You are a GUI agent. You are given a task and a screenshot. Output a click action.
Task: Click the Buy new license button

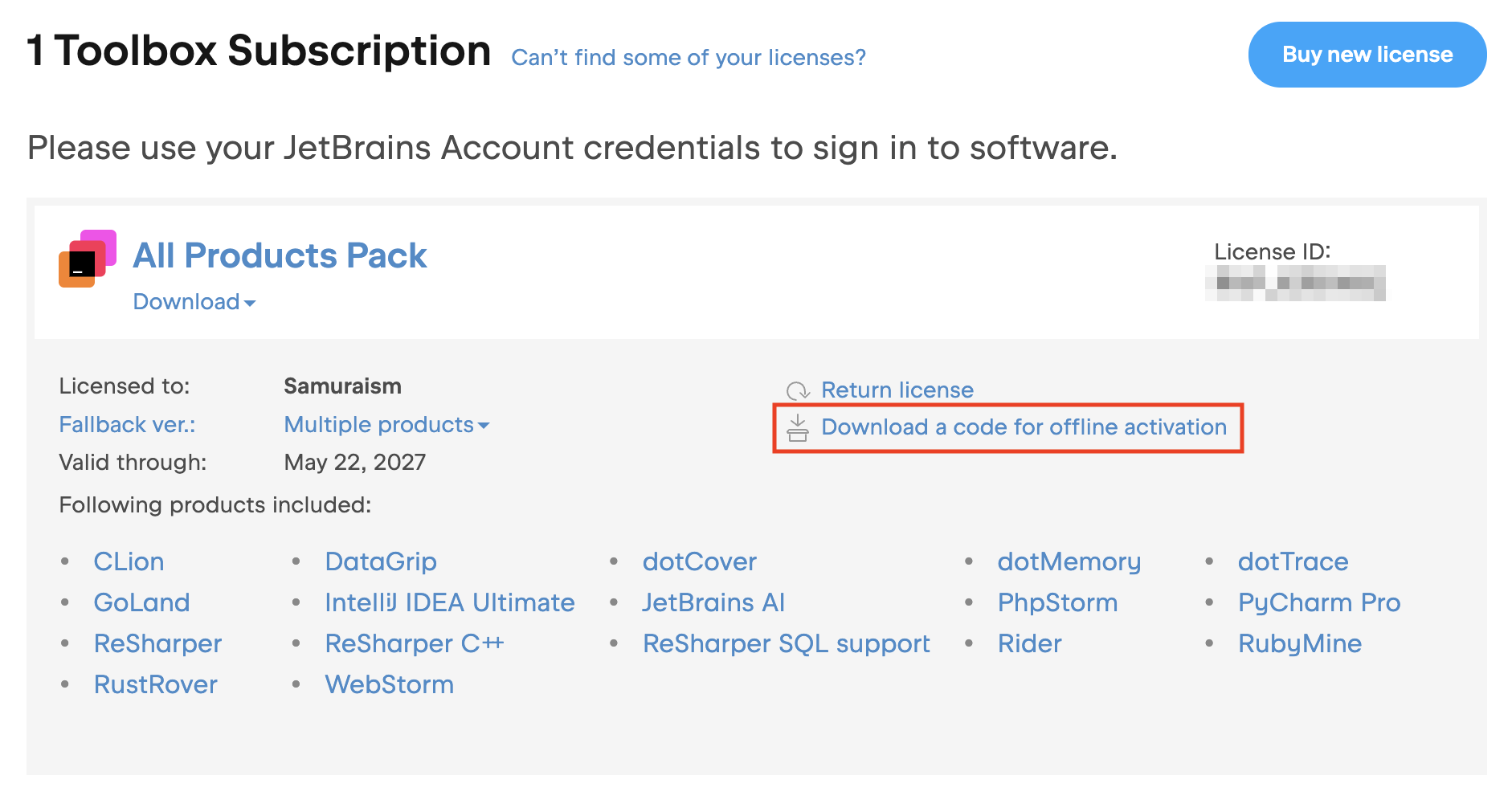click(1367, 55)
